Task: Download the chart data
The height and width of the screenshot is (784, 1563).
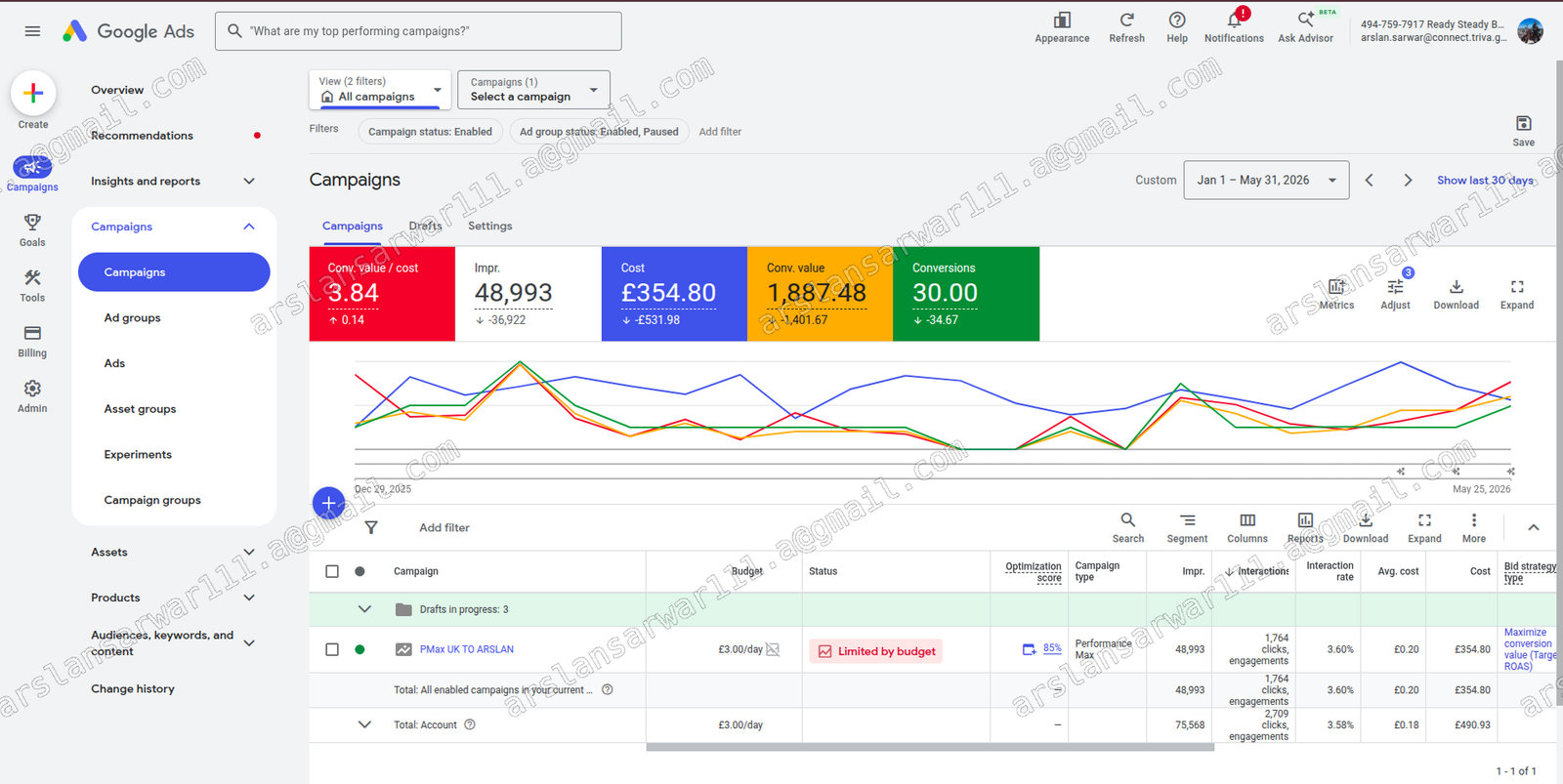Action: pos(1456,293)
